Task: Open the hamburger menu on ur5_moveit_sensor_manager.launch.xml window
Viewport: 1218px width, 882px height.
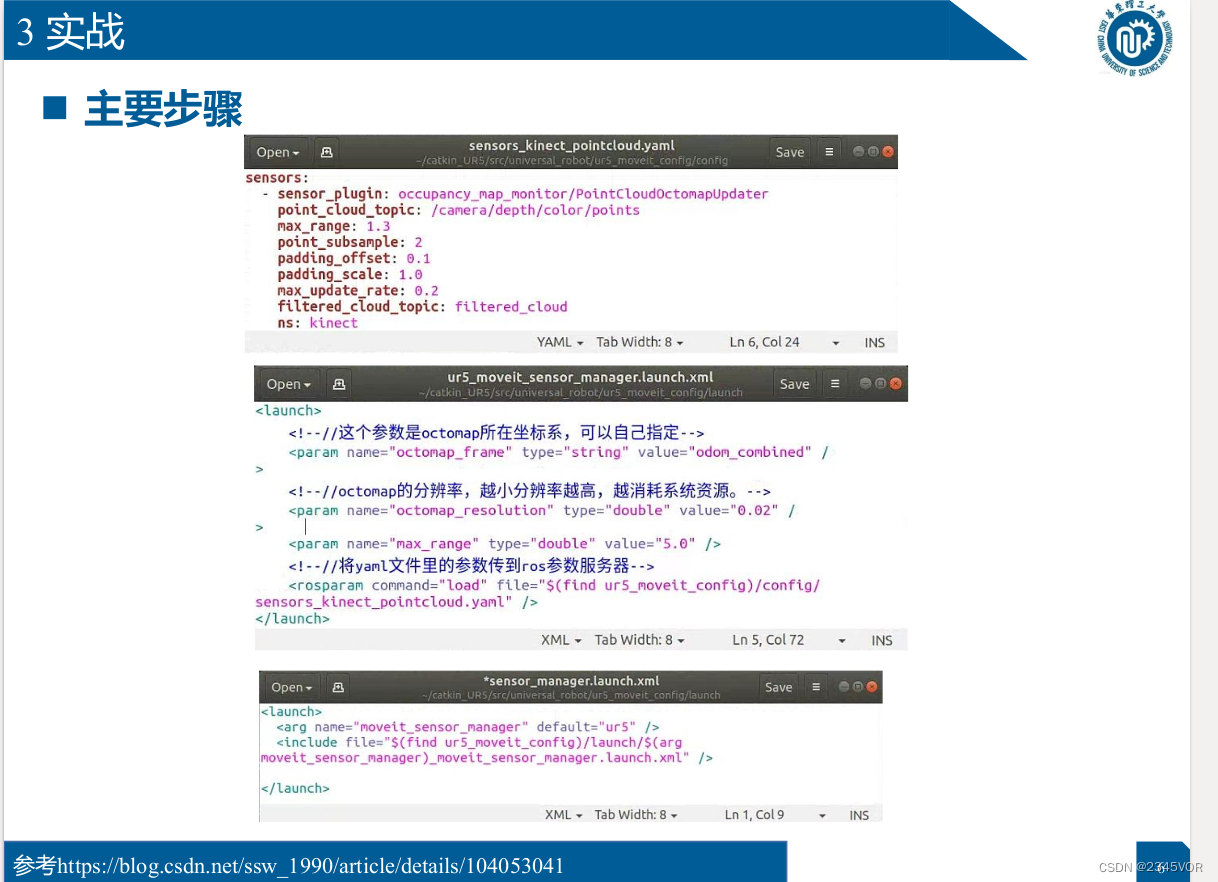Action: point(835,383)
